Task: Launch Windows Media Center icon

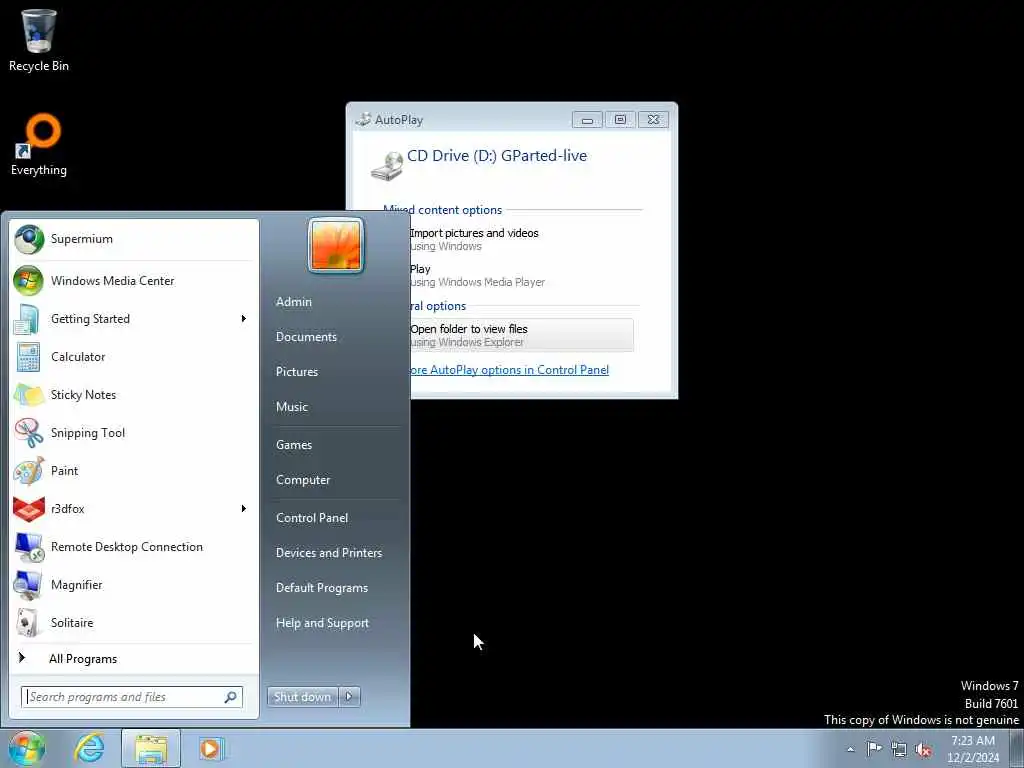Action: (29, 281)
